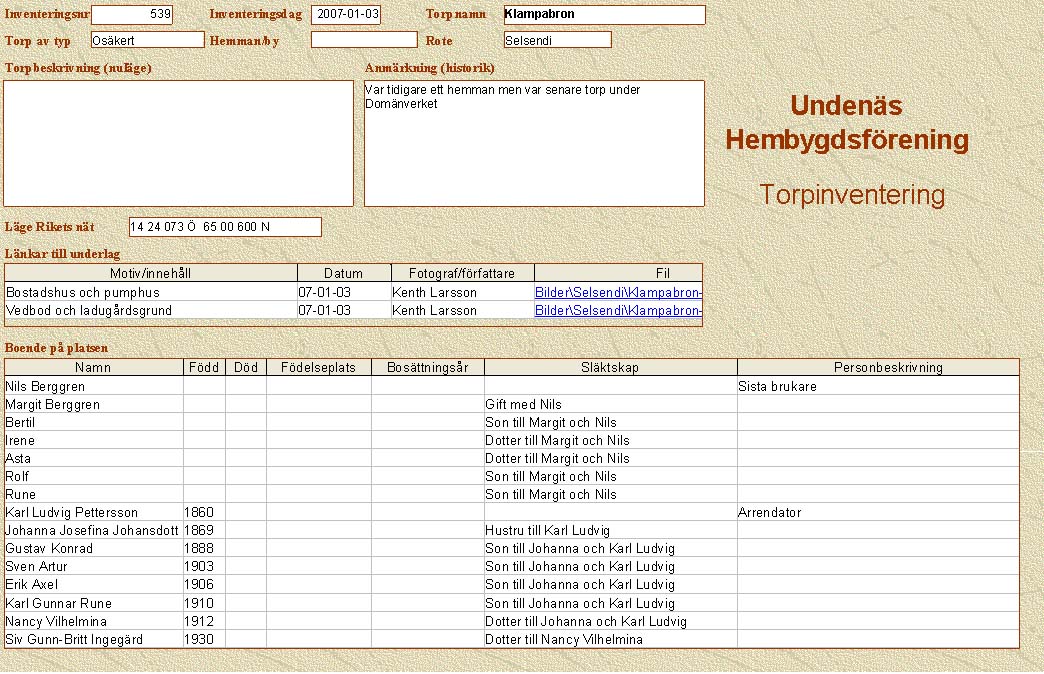
Task: Select the Rote field showing Selsendi
Action: [x=557, y=40]
